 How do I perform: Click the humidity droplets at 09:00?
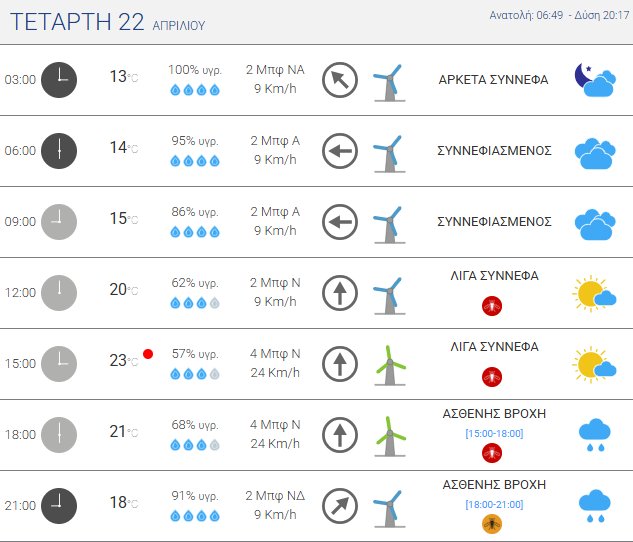pyautogui.click(x=194, y=232)
